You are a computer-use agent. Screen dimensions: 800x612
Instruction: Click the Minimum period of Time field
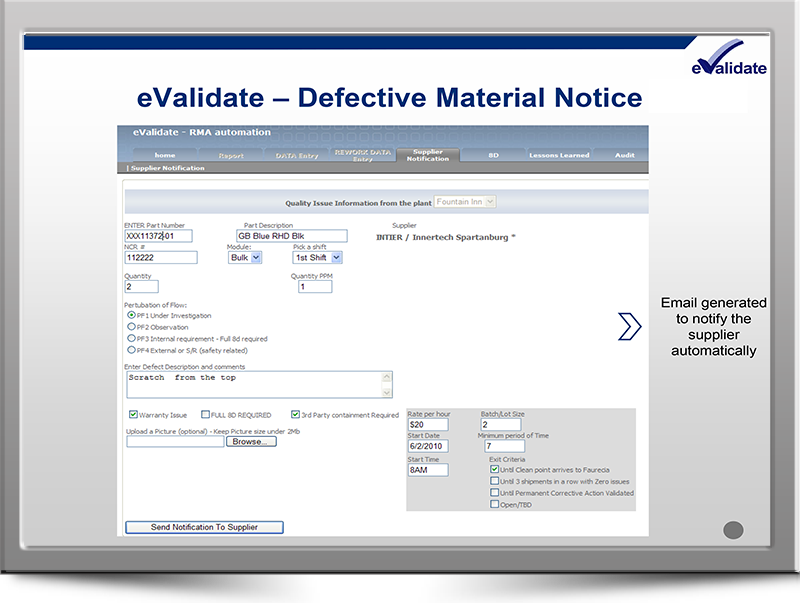[x=504, y=446]
